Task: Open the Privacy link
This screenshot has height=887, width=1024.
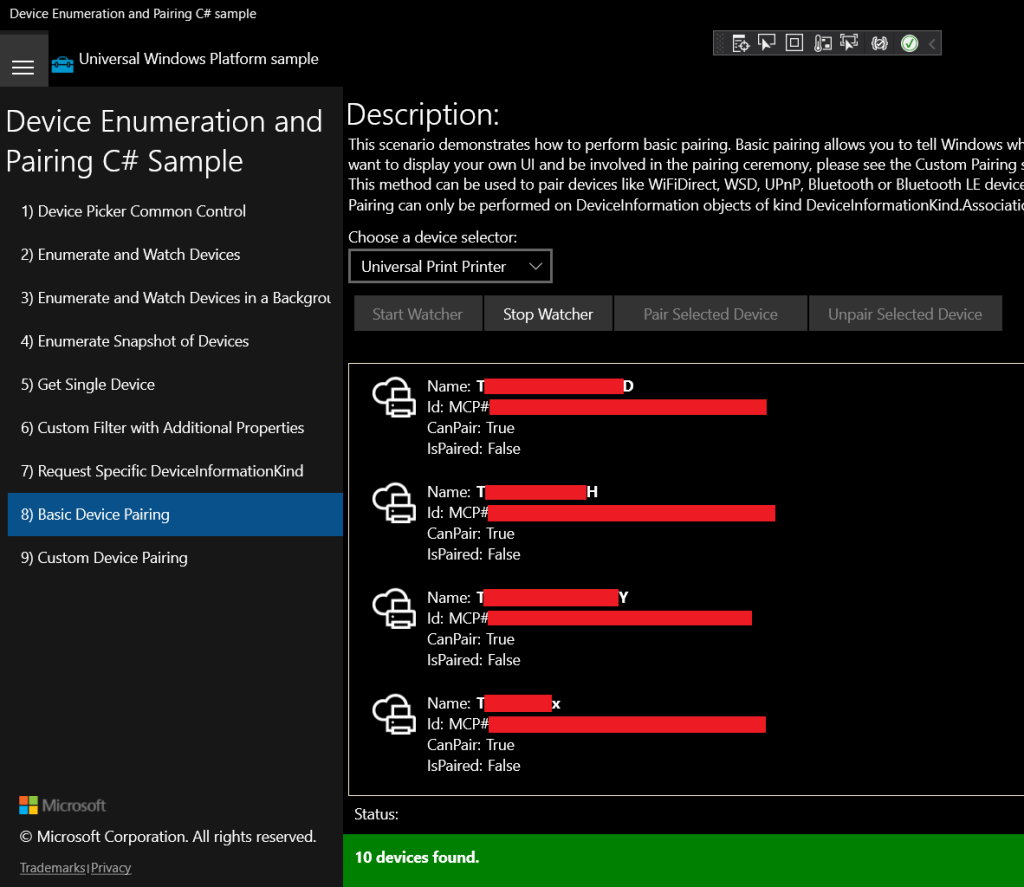Action: click(x=111, y=868)
